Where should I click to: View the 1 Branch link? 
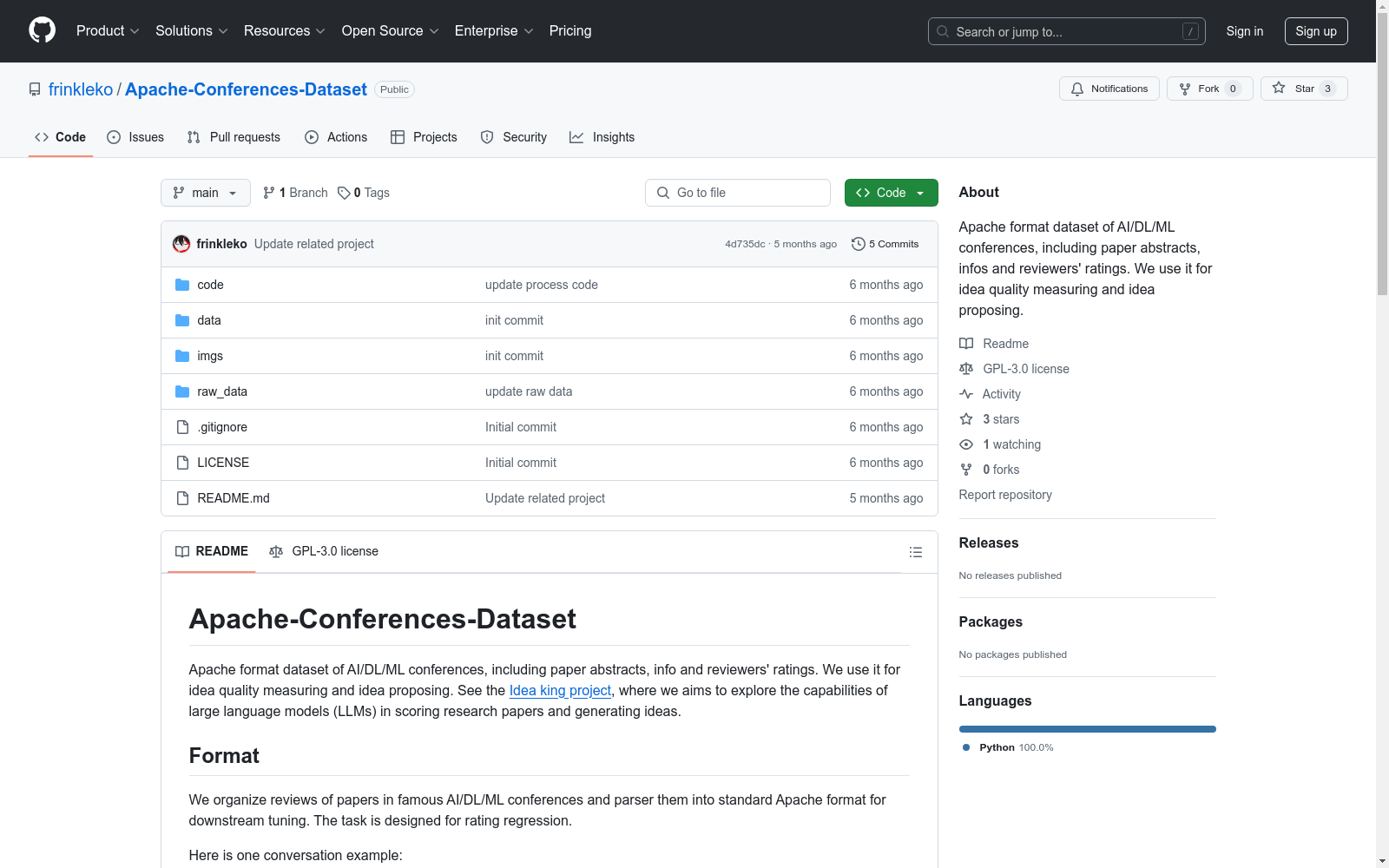[x=295, y=193]
